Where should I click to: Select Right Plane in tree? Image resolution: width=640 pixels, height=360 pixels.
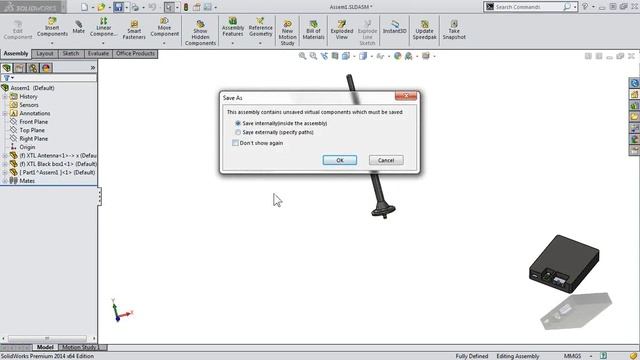click(33, 139)
